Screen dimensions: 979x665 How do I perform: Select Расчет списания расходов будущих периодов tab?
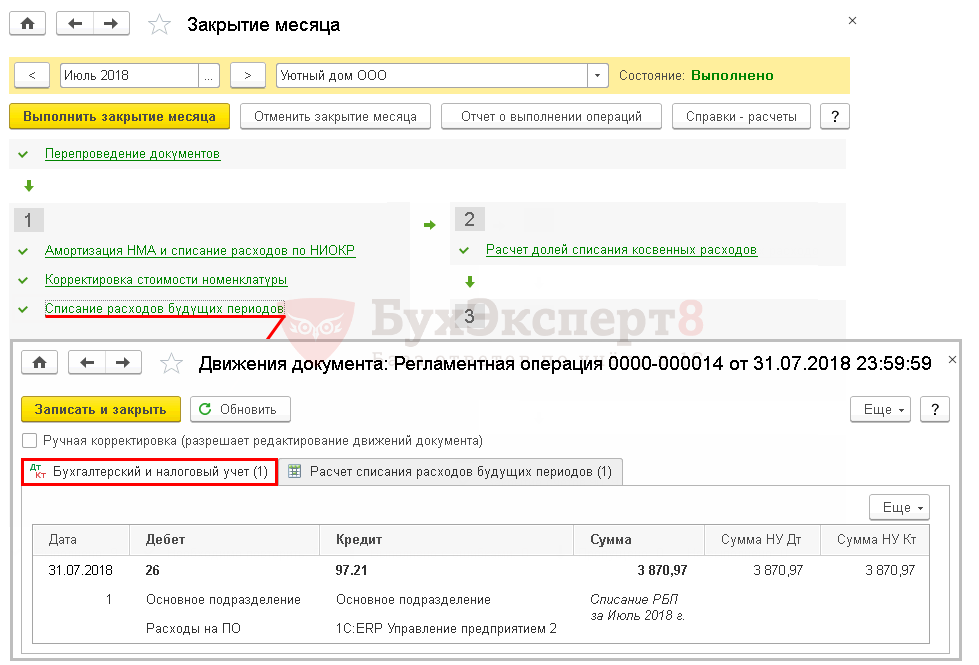[x=450, y=471]
